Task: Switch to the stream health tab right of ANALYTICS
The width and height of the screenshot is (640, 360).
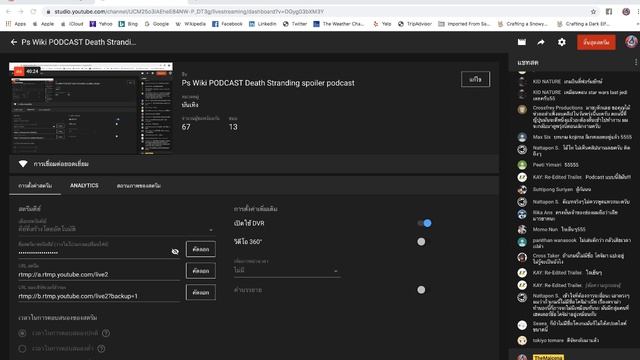Action: [138, 186]
